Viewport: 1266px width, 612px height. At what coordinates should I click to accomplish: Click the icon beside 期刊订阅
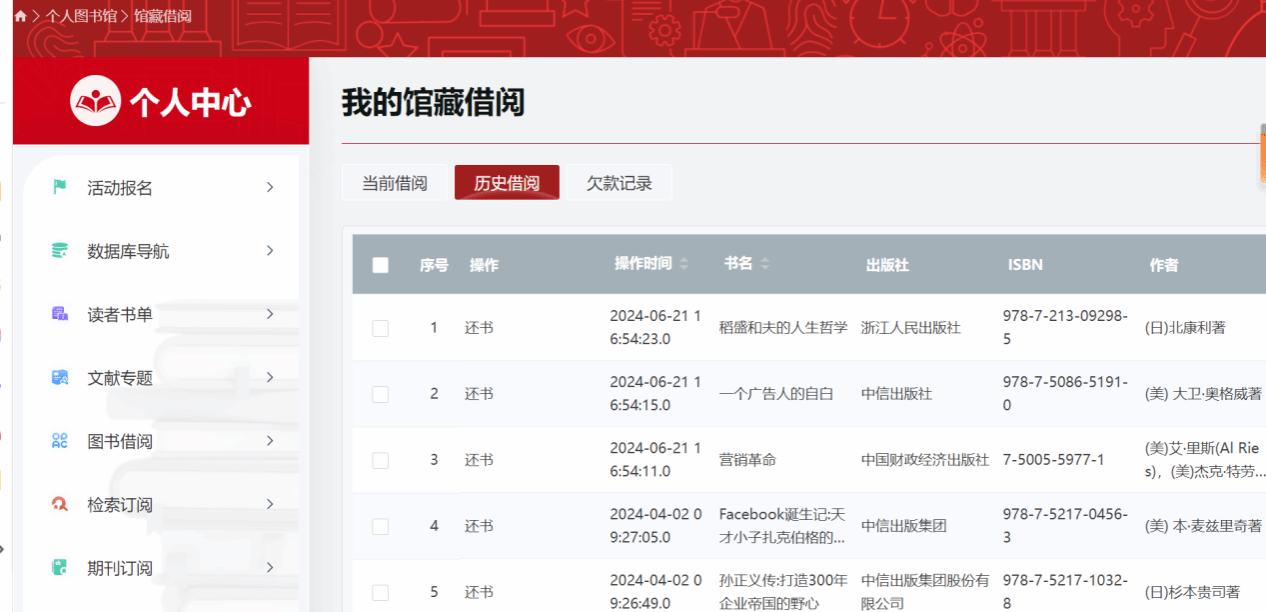coord(60,568)
